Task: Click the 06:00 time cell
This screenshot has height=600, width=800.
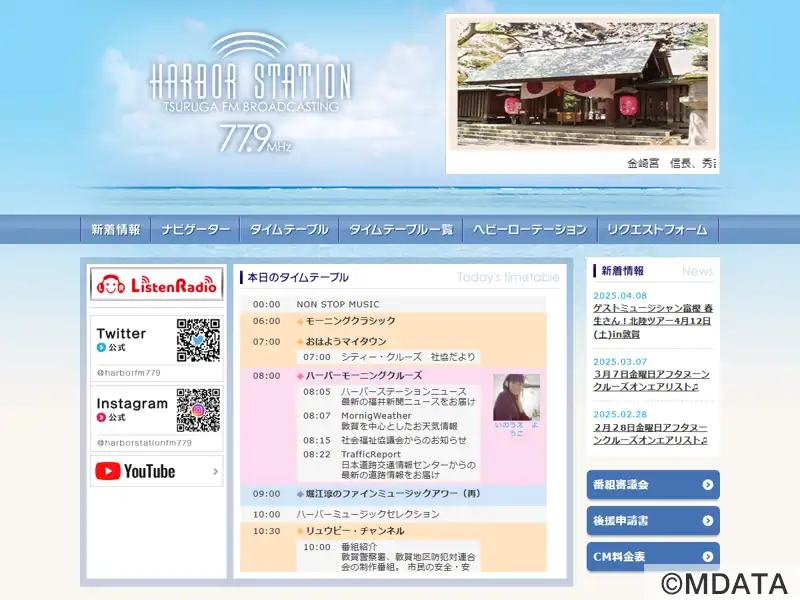Action: [266, 321]
